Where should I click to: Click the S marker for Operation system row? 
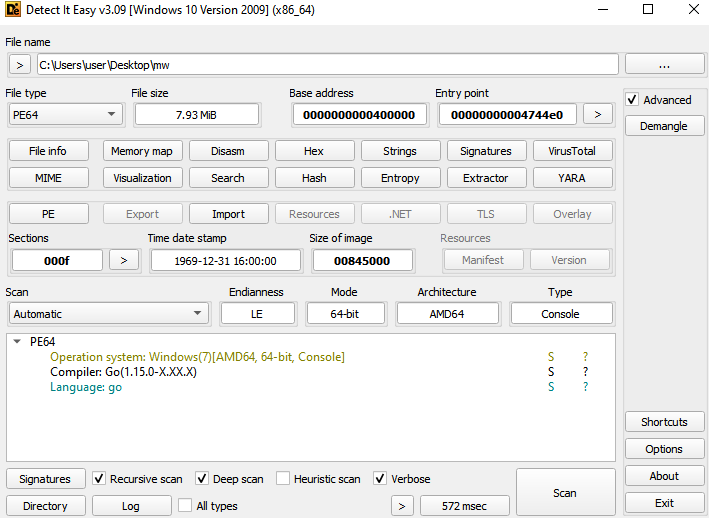click(x=551, y=357)
